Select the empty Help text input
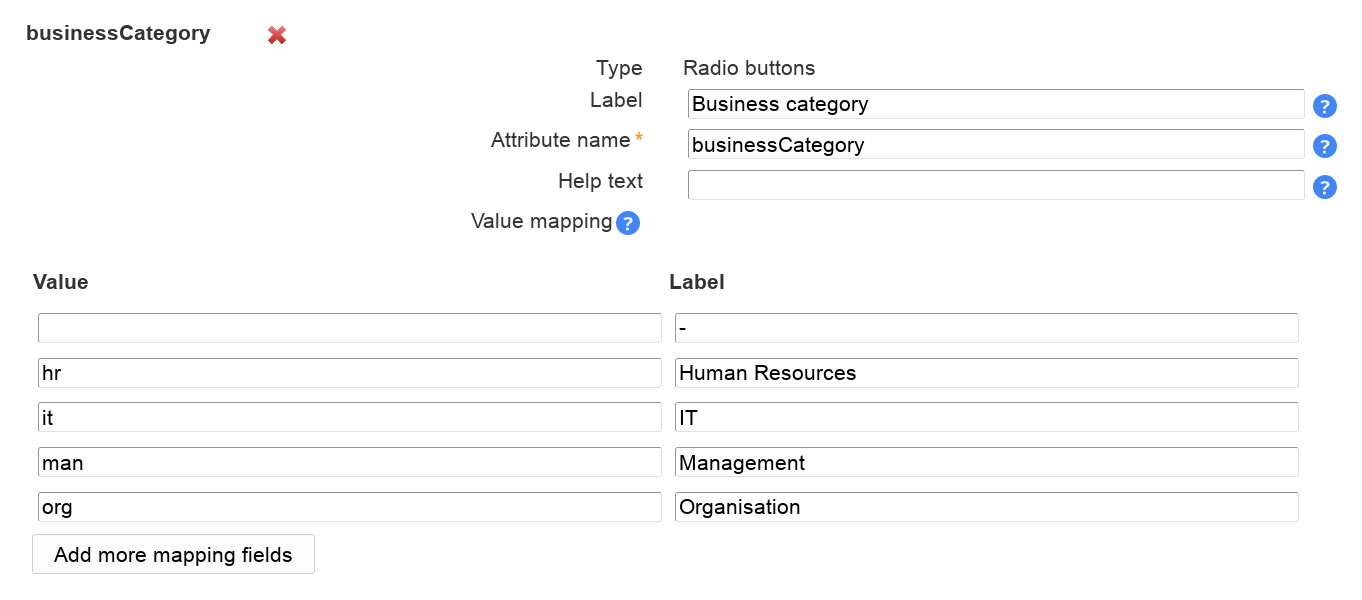The height and width of the screenshot is (600, 1362). (x=995, y=185)
